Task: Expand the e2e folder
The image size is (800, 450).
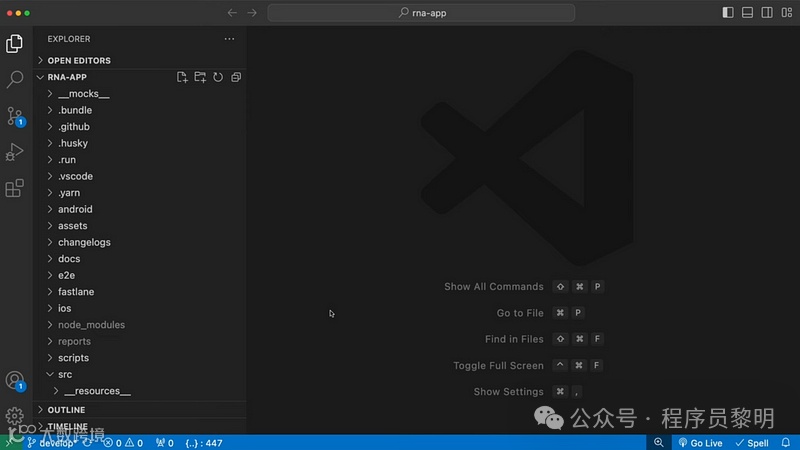Action: 140,275
